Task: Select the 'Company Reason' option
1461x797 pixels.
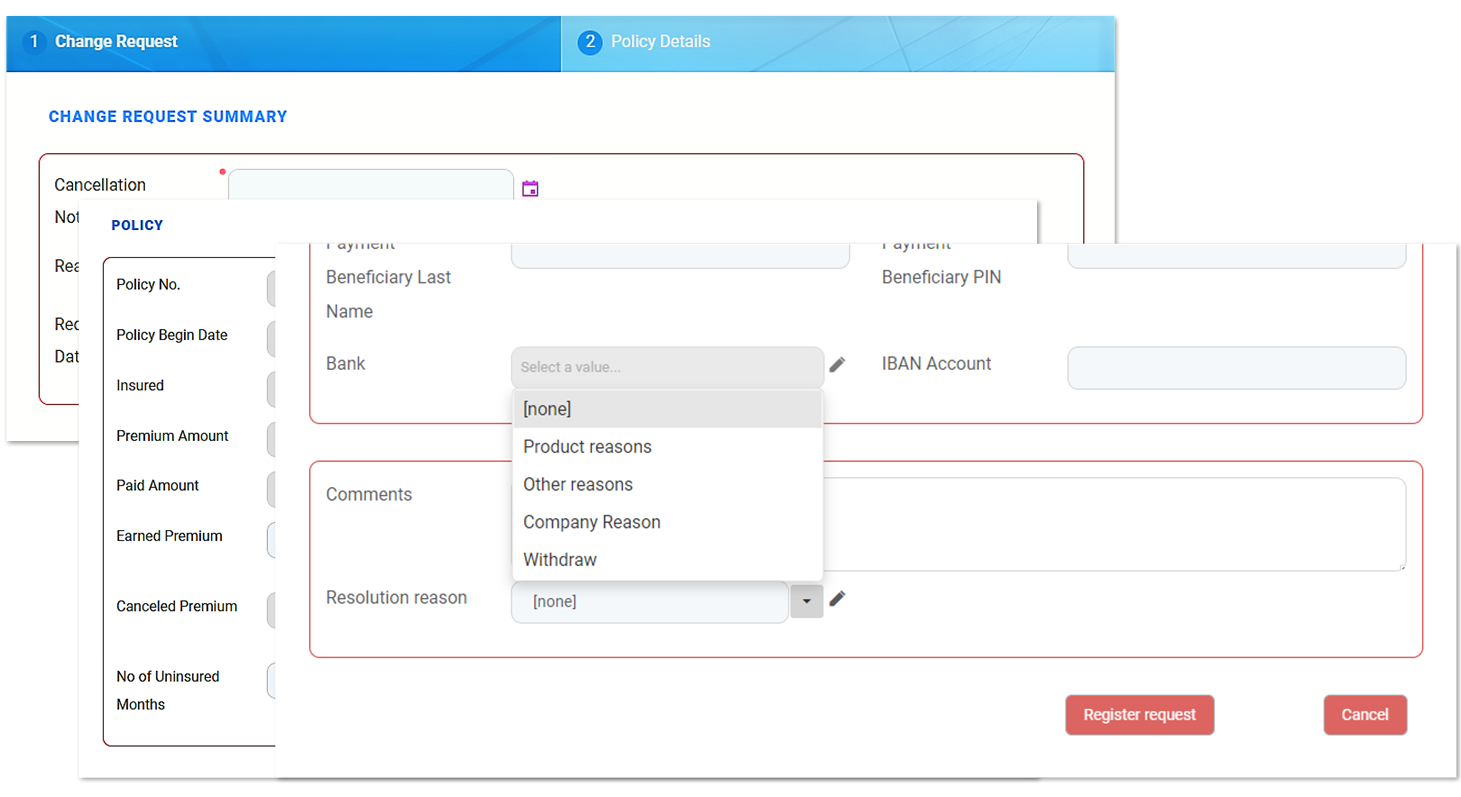Action: [667, 522]
